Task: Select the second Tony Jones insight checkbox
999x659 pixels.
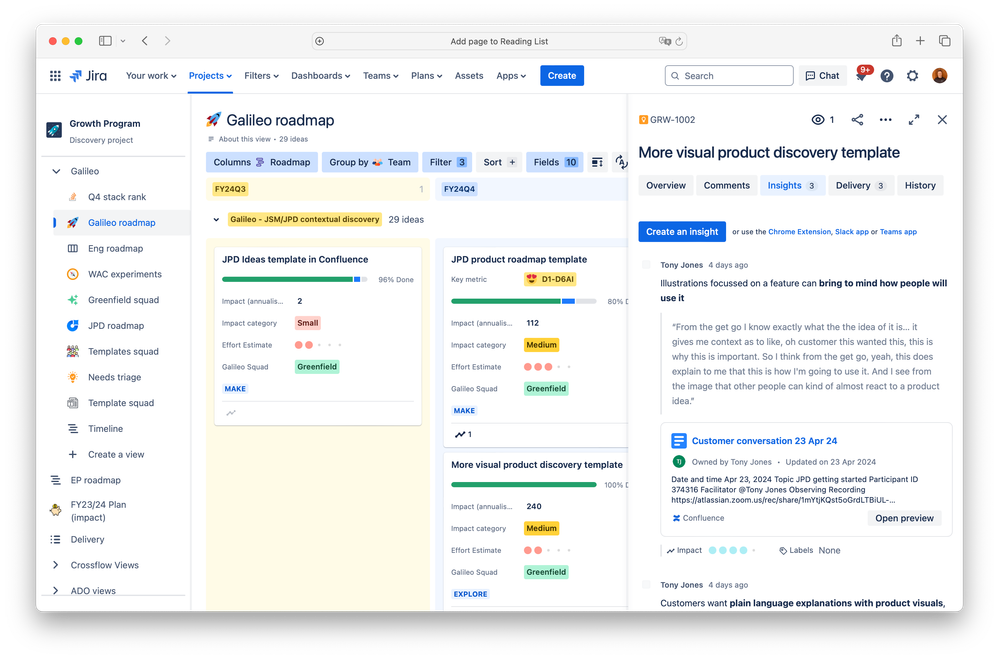Action: pyautogui.click(x=646, y=584)
